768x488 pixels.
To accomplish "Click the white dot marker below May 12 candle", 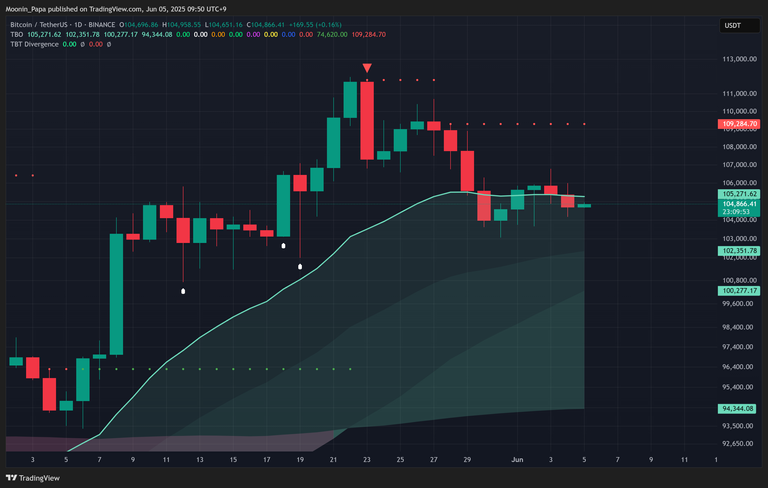I will 183,291.
